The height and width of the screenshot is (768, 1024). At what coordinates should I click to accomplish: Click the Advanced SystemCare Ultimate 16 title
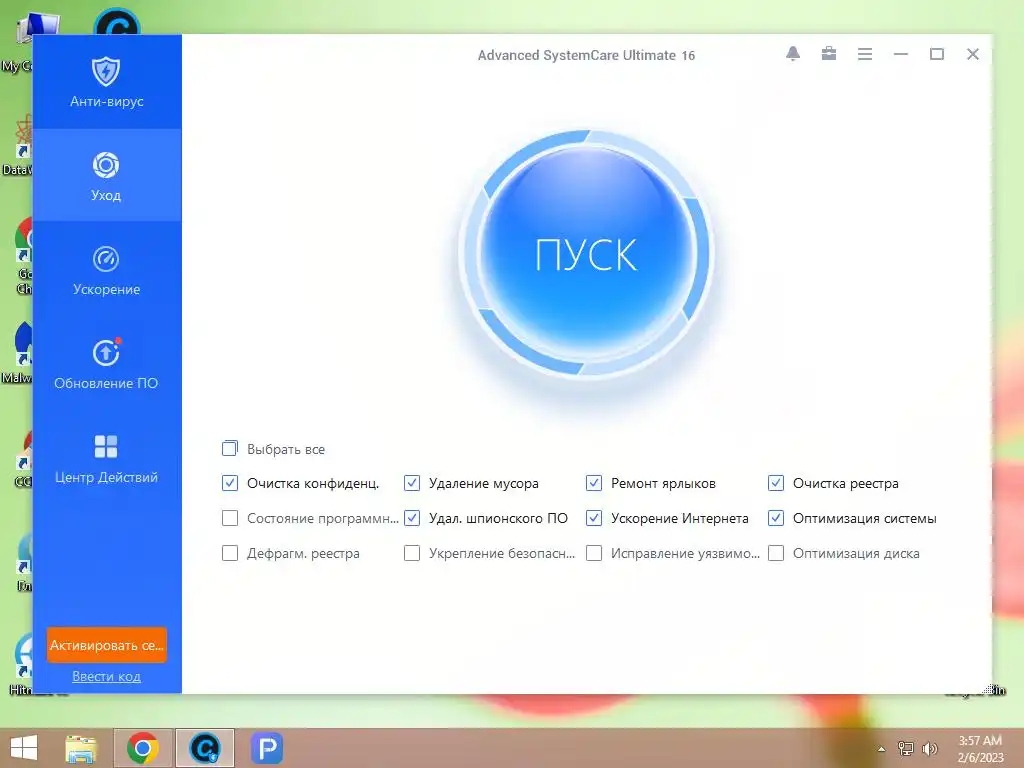586,56
